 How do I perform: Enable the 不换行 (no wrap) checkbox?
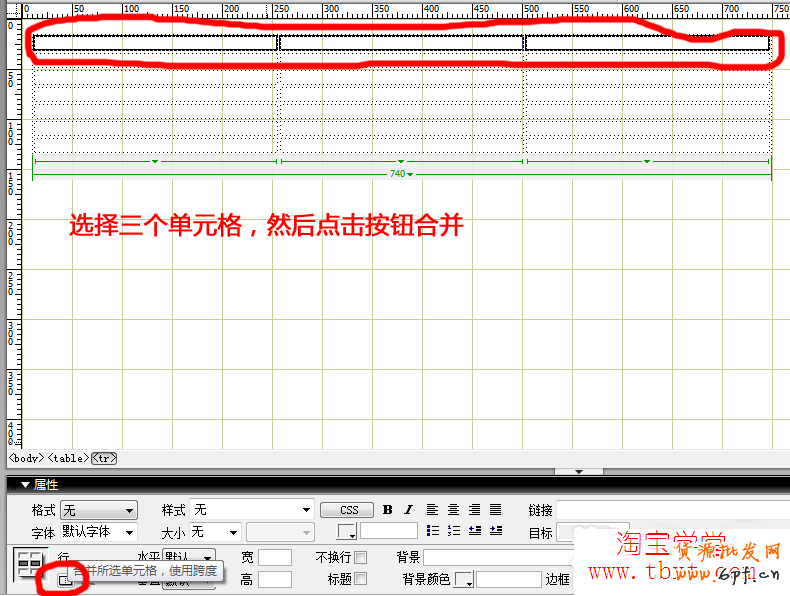[361, 557]
